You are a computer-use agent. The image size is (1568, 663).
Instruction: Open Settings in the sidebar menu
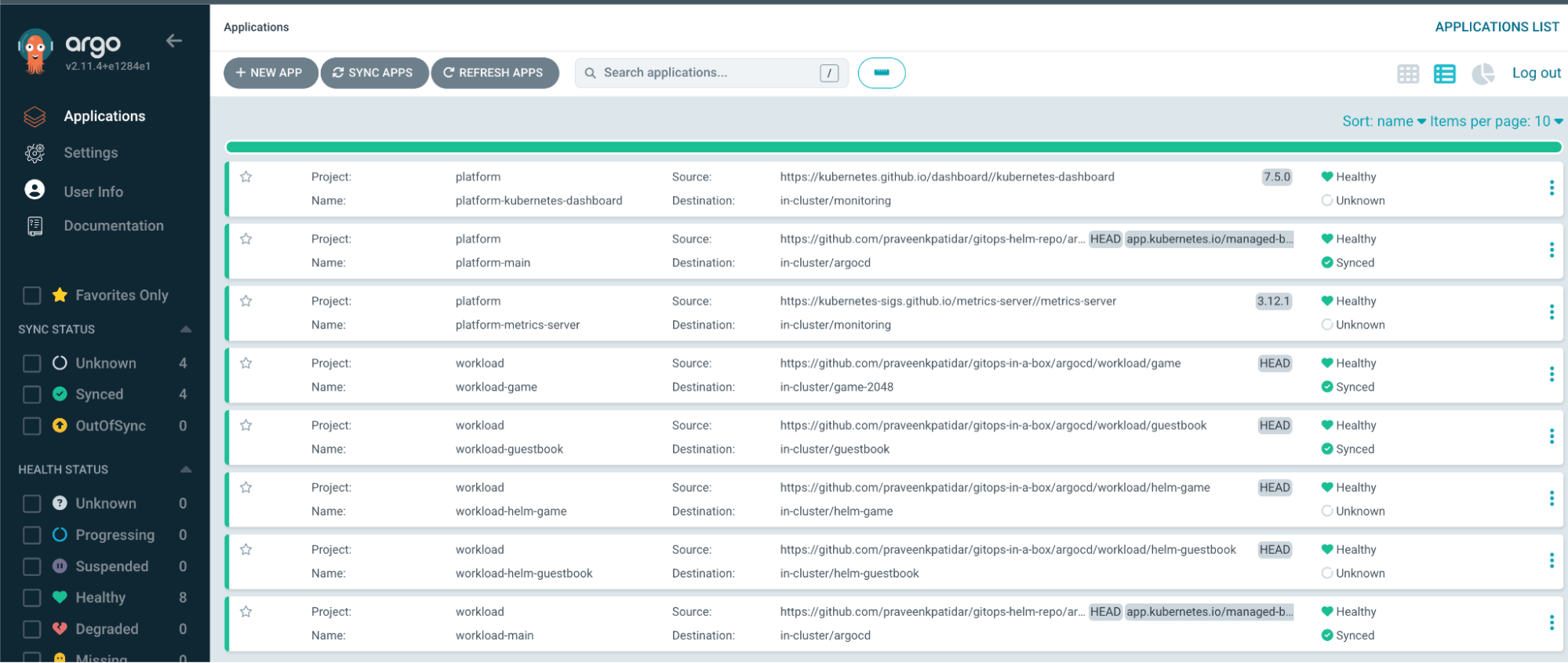(x=91, y=153)
